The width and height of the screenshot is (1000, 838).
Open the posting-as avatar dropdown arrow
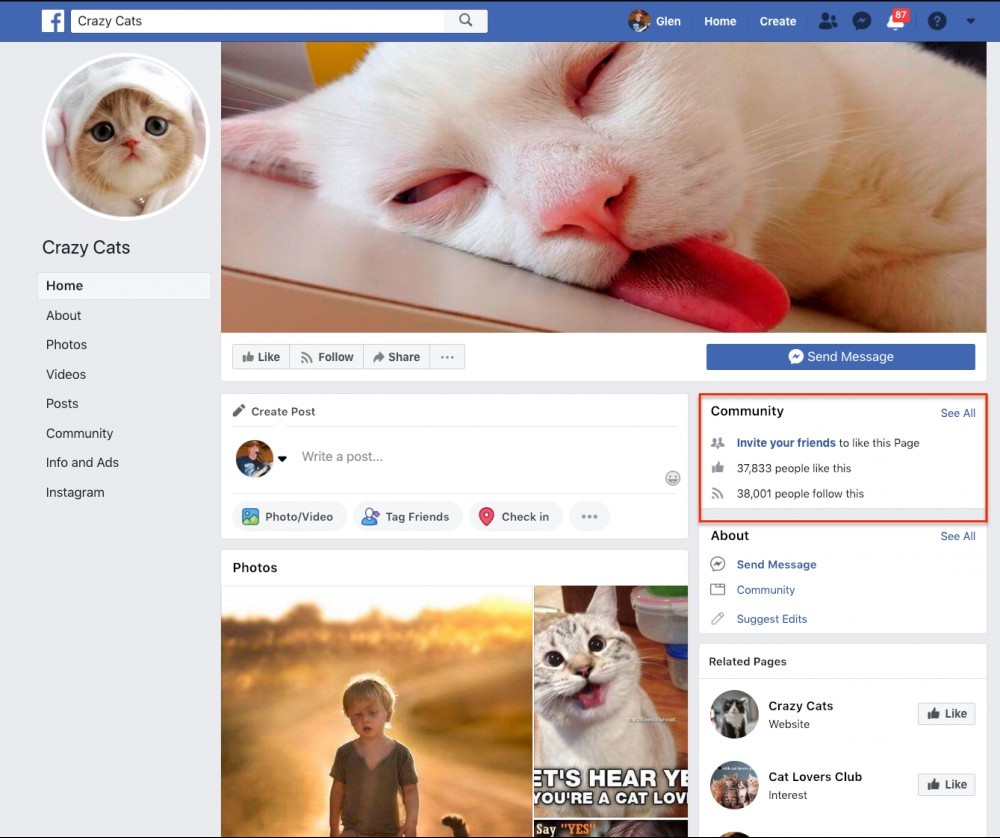282,458
